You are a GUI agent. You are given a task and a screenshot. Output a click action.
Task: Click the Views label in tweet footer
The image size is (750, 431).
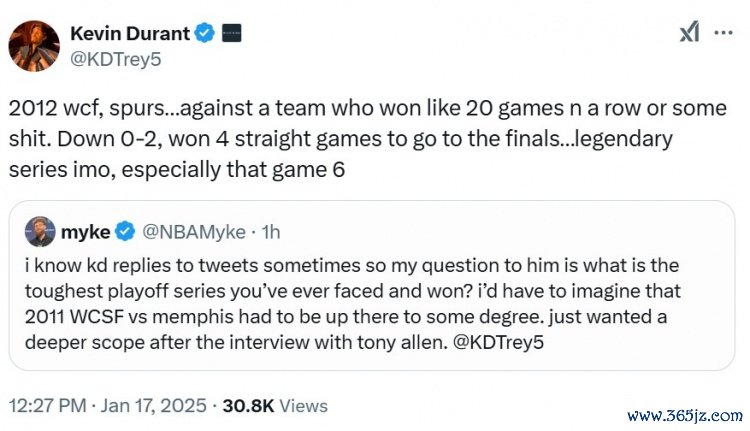coord(303,406)
